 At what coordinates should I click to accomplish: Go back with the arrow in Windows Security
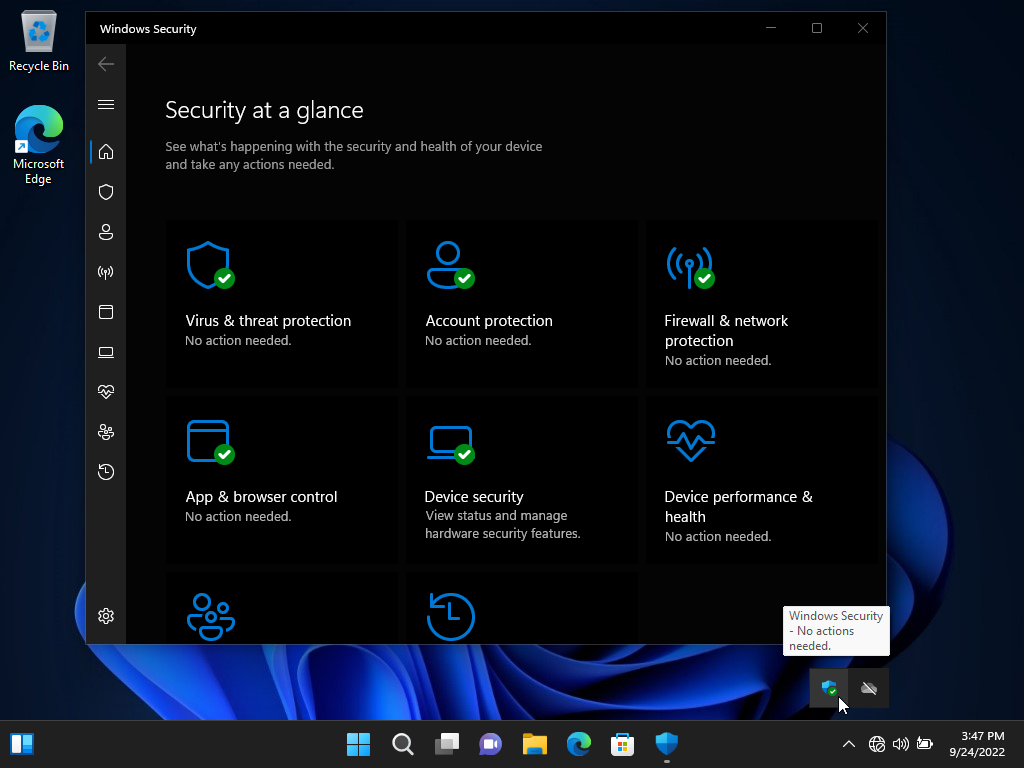[x=106, y=64]
